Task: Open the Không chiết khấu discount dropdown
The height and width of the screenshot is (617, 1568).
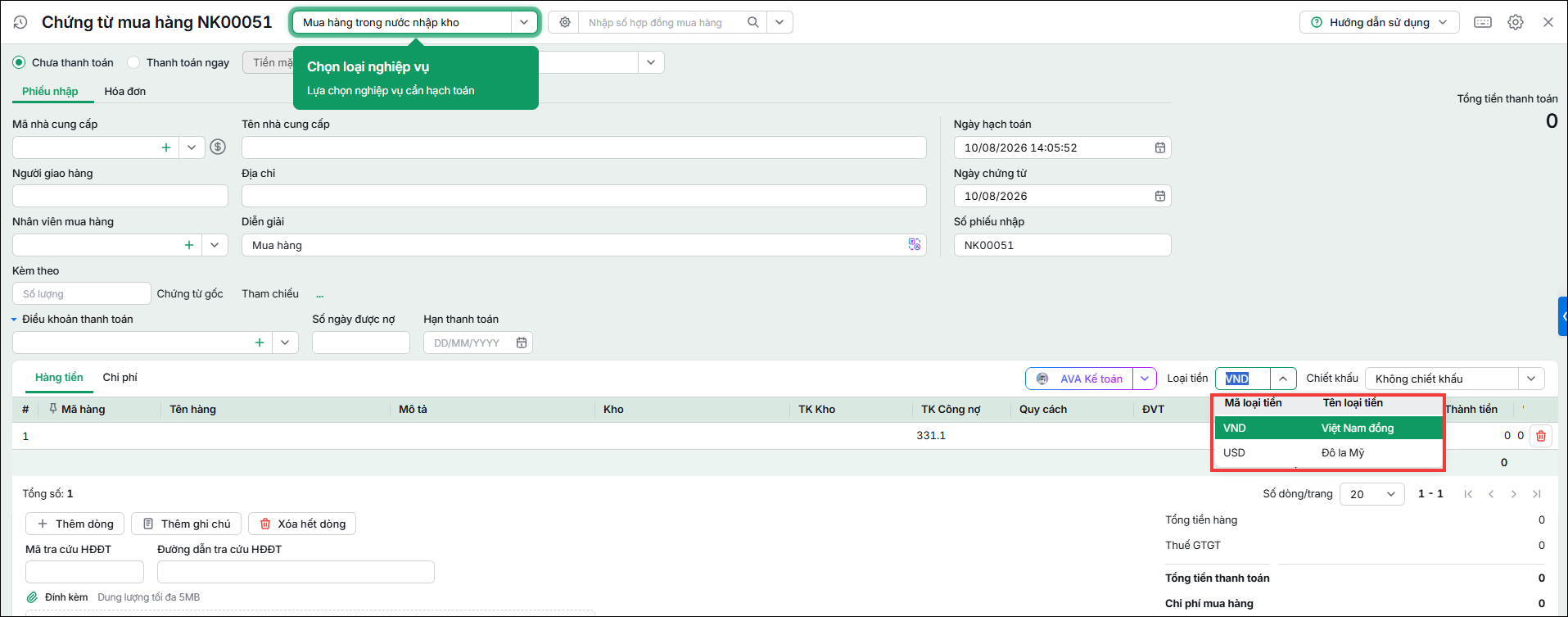Action: pyautogui.click(x=1531, y=379)
